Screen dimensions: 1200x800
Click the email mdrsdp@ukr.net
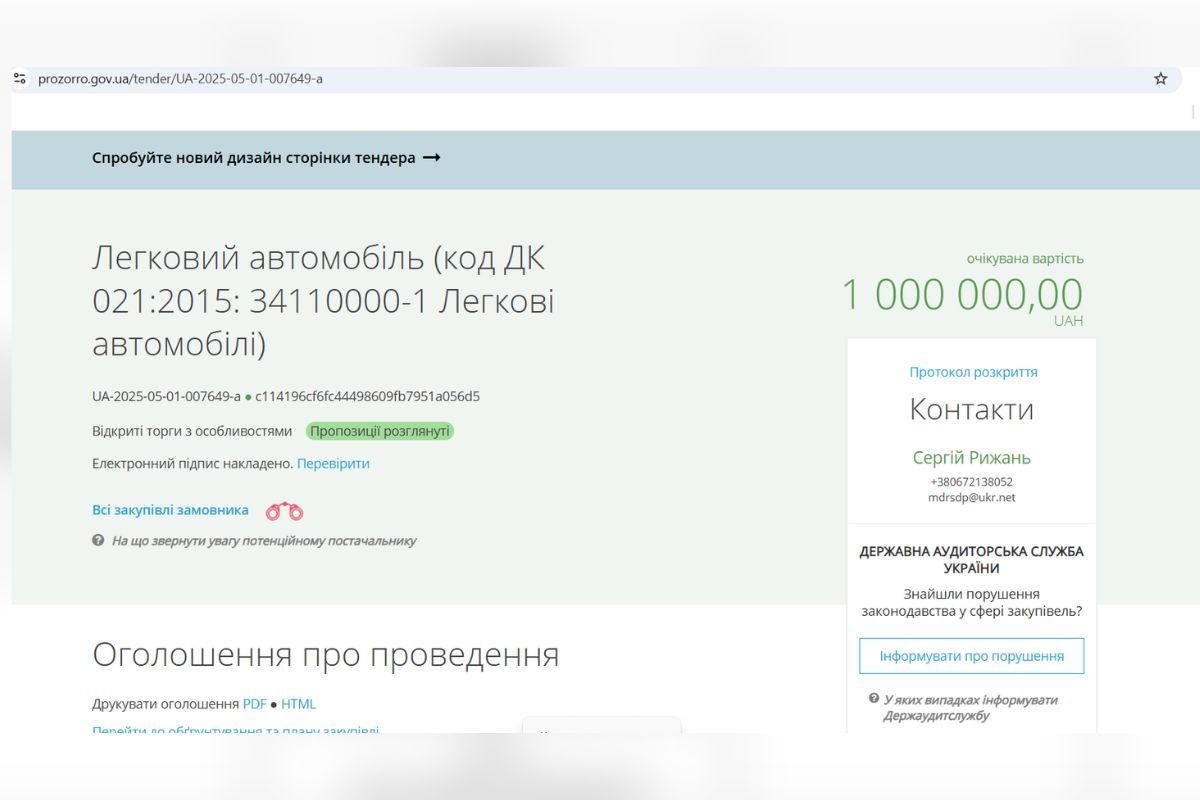coord(971,496)
